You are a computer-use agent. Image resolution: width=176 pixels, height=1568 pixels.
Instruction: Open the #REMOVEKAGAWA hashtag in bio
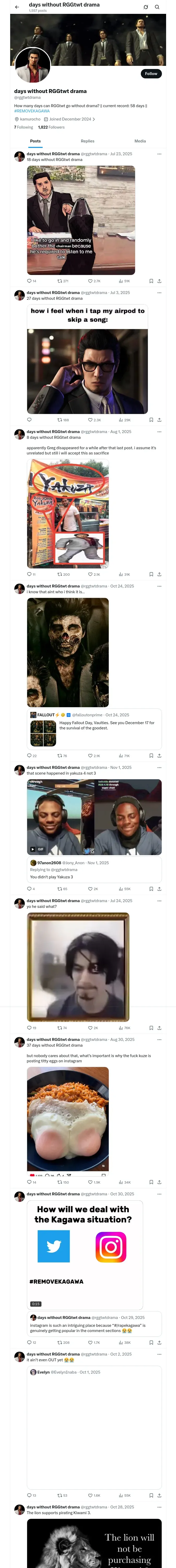[x=32, y=111]
